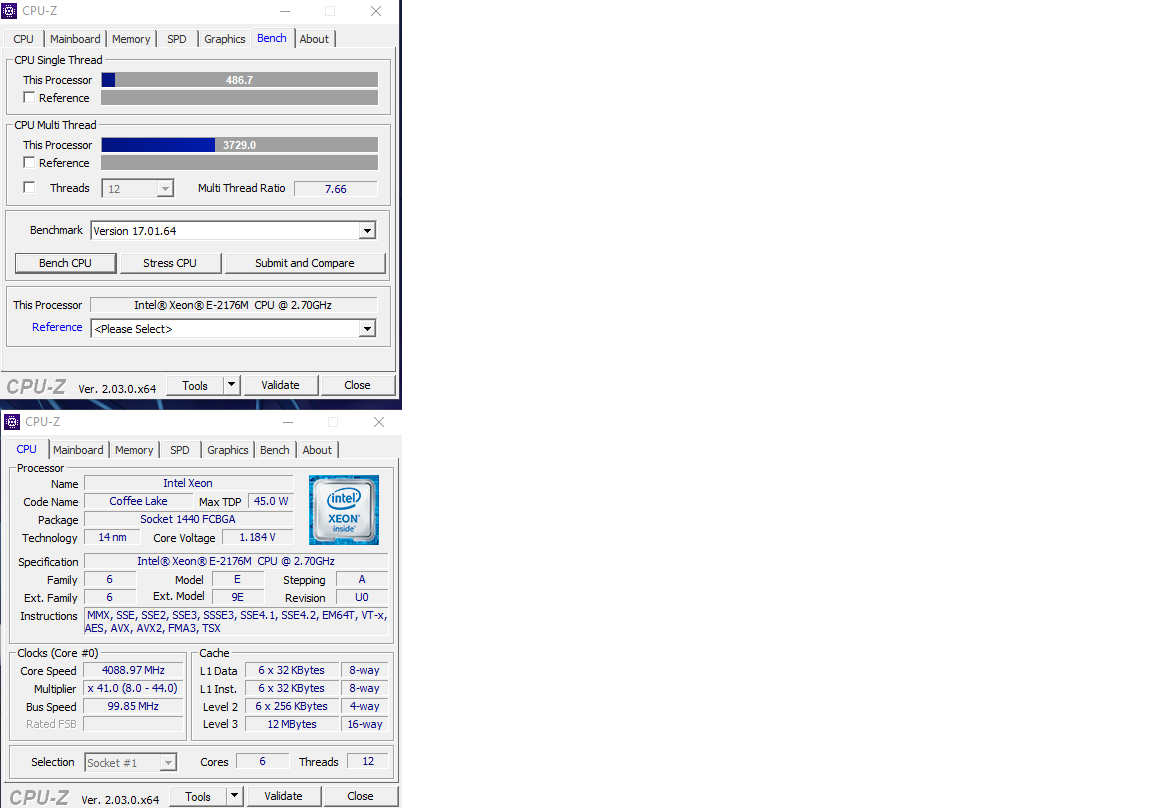Click empty Reference bar under Single Thread
This screenshot has width=1152, height=808.
240,98
